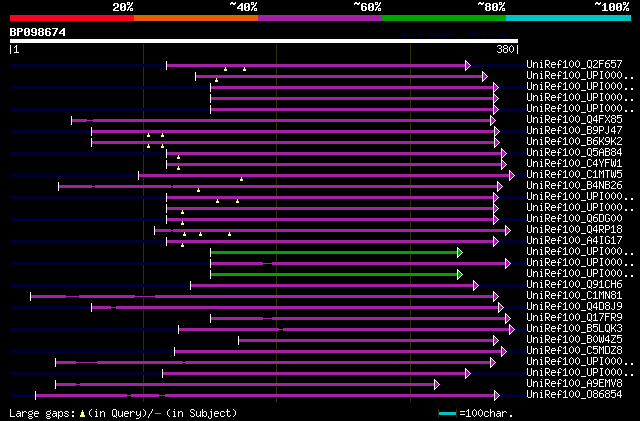Click the 'Large gaps:' legend text
Screen dimensions: 640x421
[x=42, y=413]
